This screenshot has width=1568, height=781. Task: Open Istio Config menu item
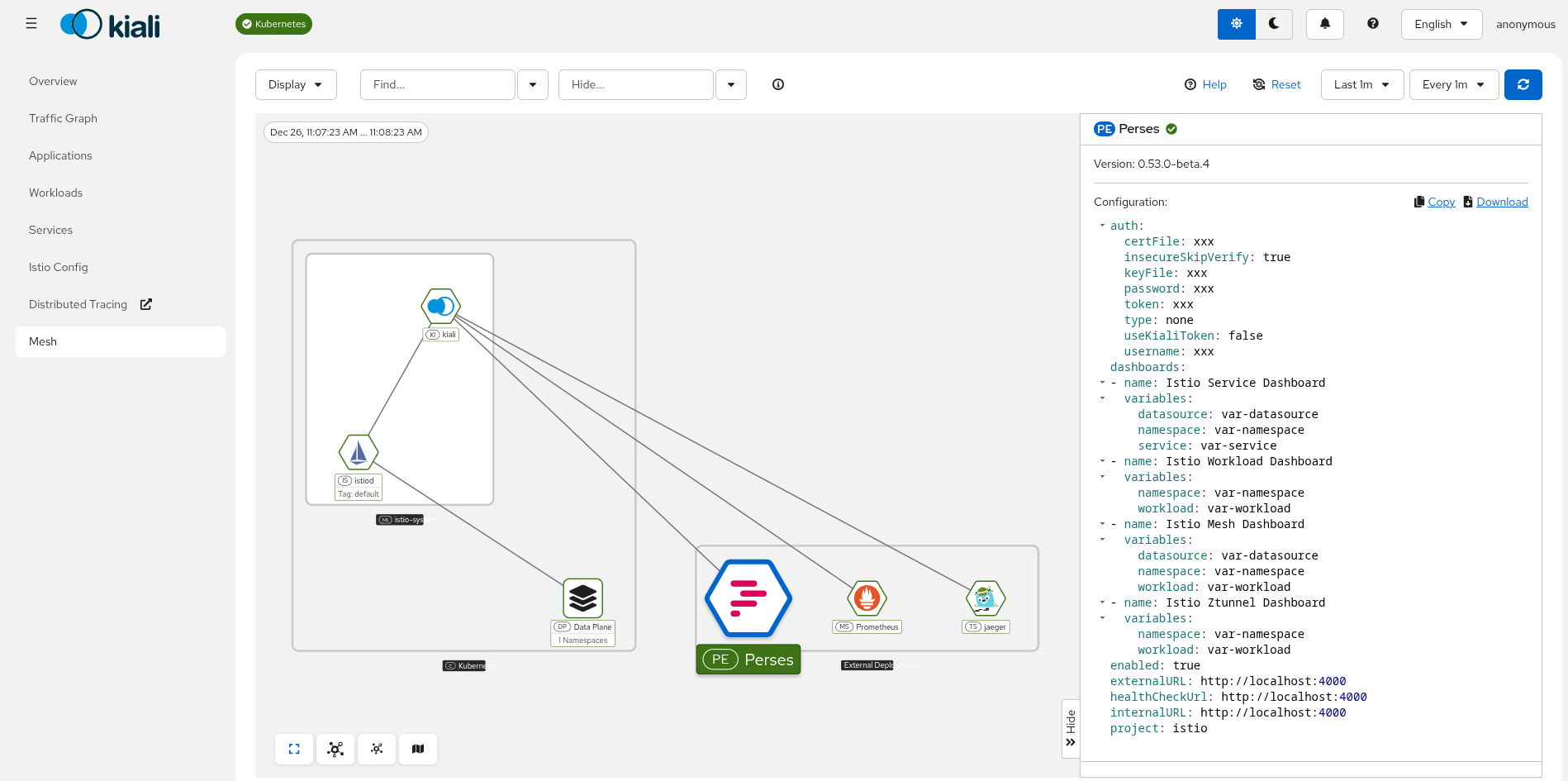tap(58, 267)
